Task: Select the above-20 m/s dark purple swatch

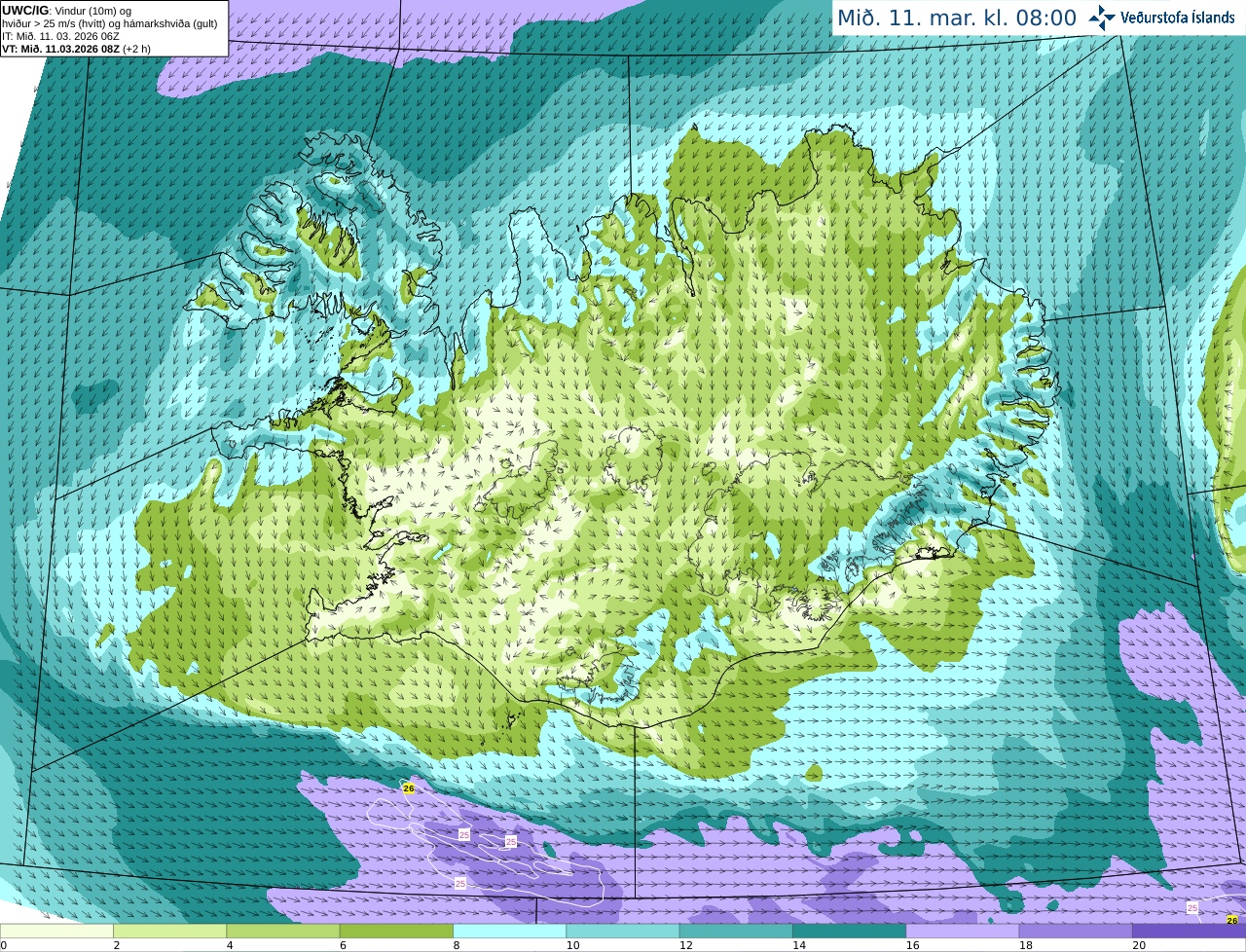Action: pyautogui.click(x=1189, y=931)
